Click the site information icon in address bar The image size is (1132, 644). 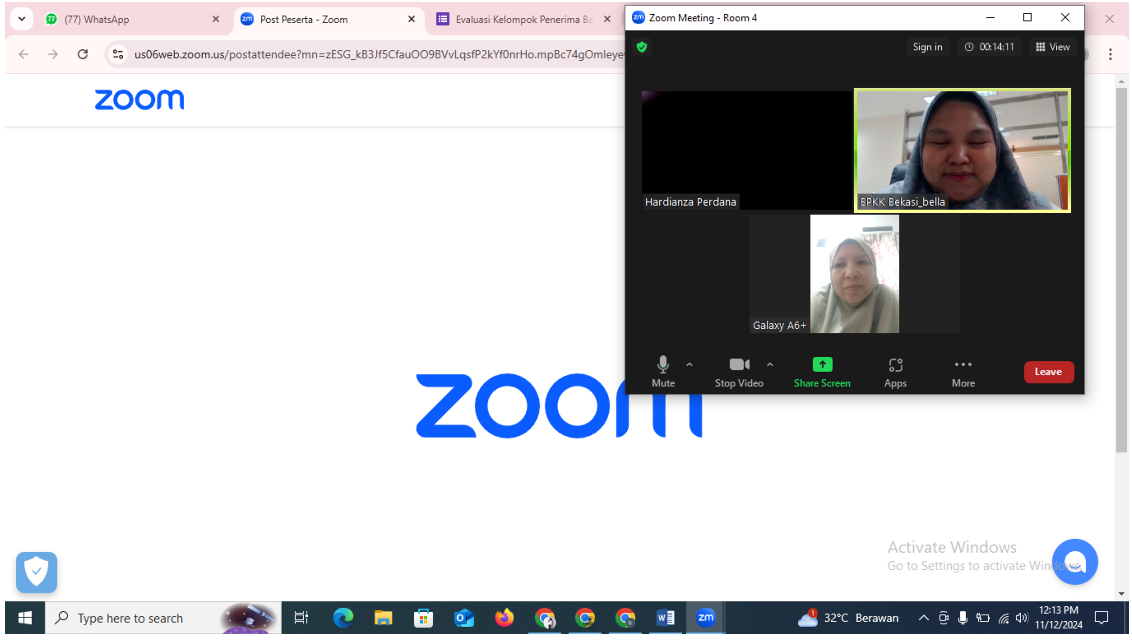118,54
